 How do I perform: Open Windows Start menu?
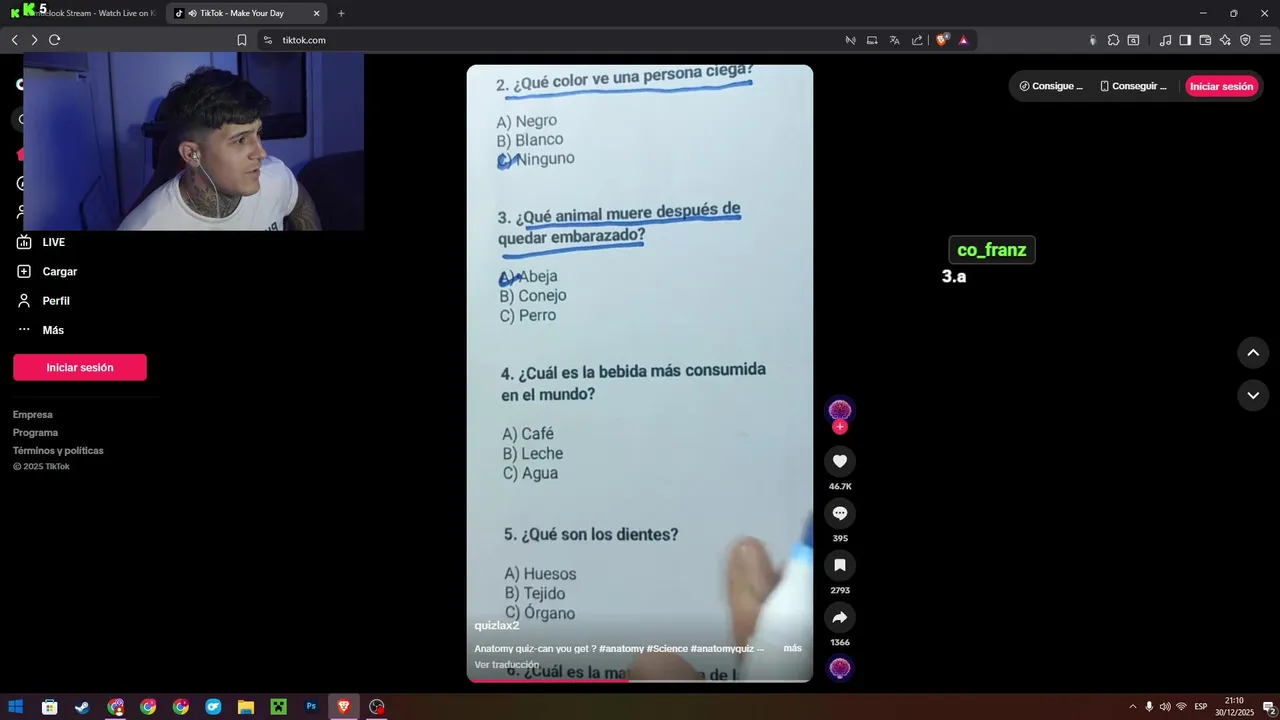click(16, 706)
